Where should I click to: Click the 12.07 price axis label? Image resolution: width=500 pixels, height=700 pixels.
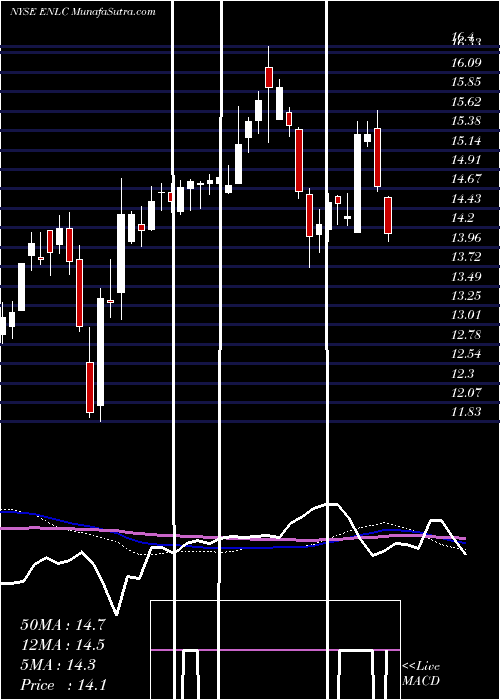[466, 393]
